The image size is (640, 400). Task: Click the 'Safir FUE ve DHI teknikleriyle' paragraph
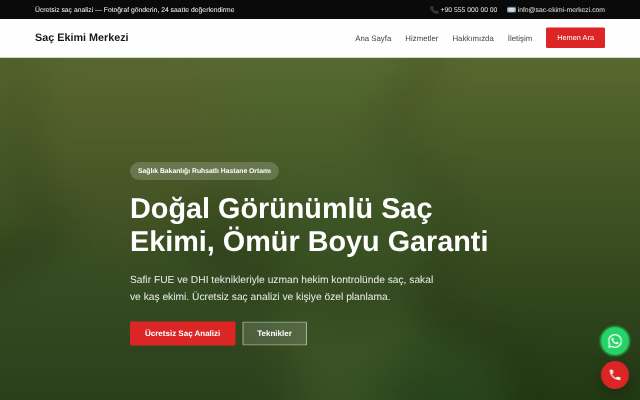click(282, 288)
